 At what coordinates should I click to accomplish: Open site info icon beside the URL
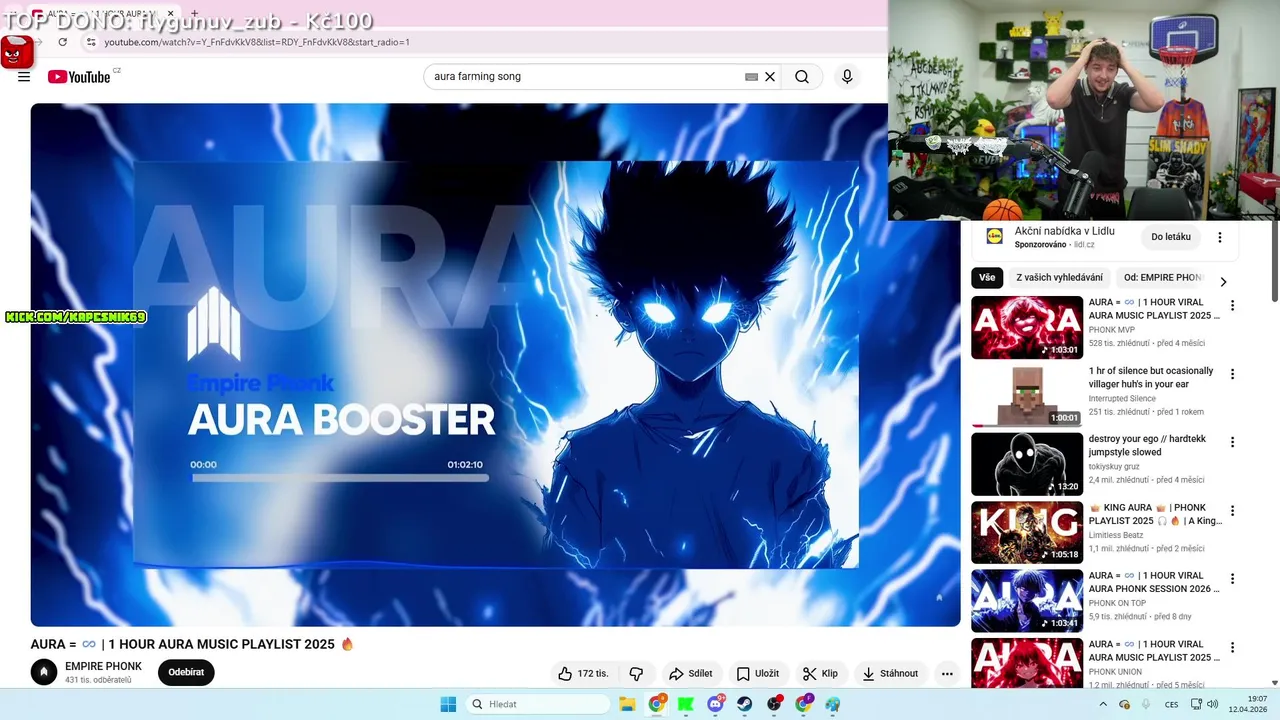(91, 42)
